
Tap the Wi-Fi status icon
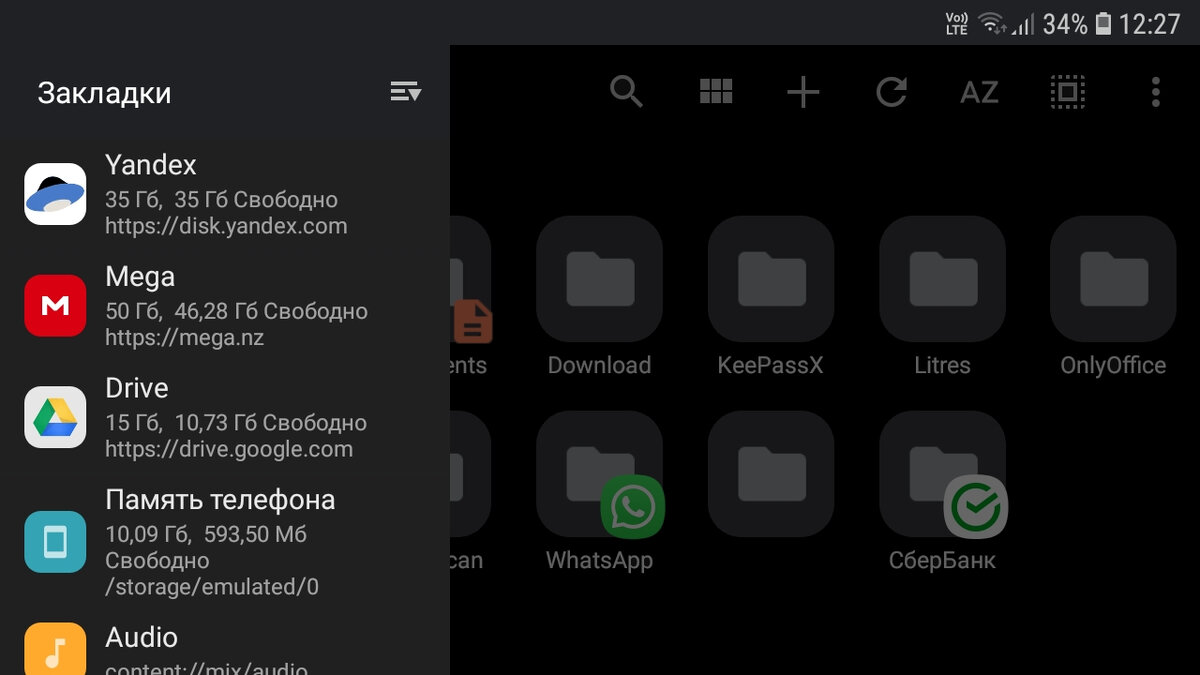pos(991,23)
